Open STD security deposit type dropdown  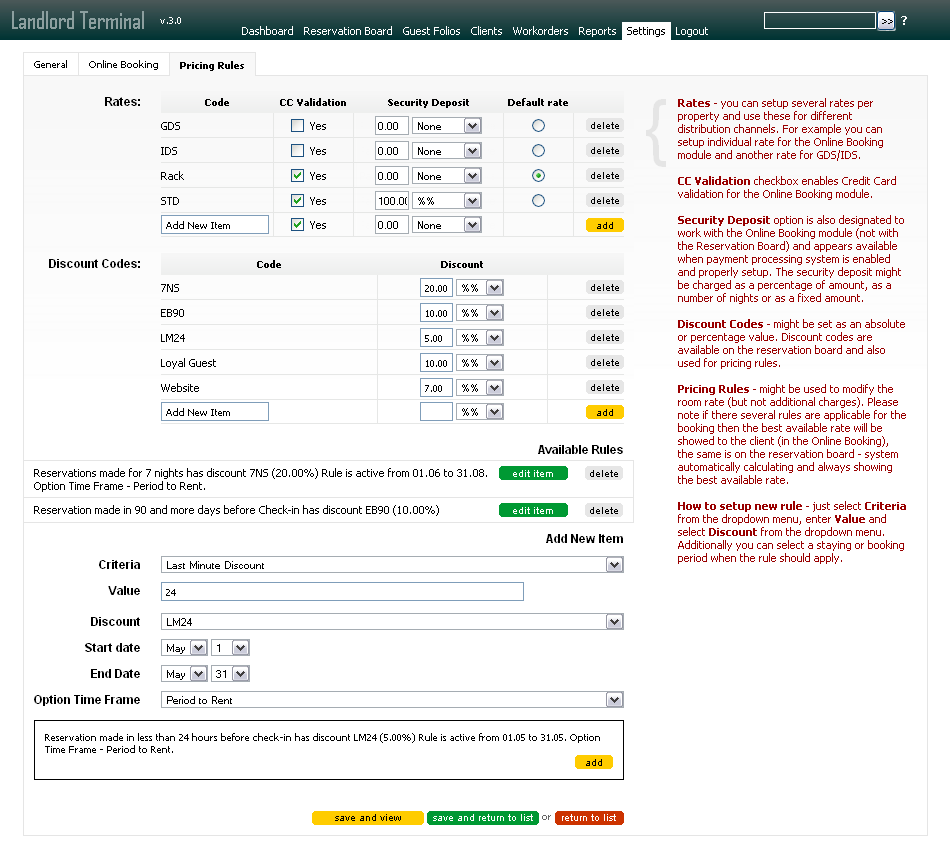(x=447, y=201)
